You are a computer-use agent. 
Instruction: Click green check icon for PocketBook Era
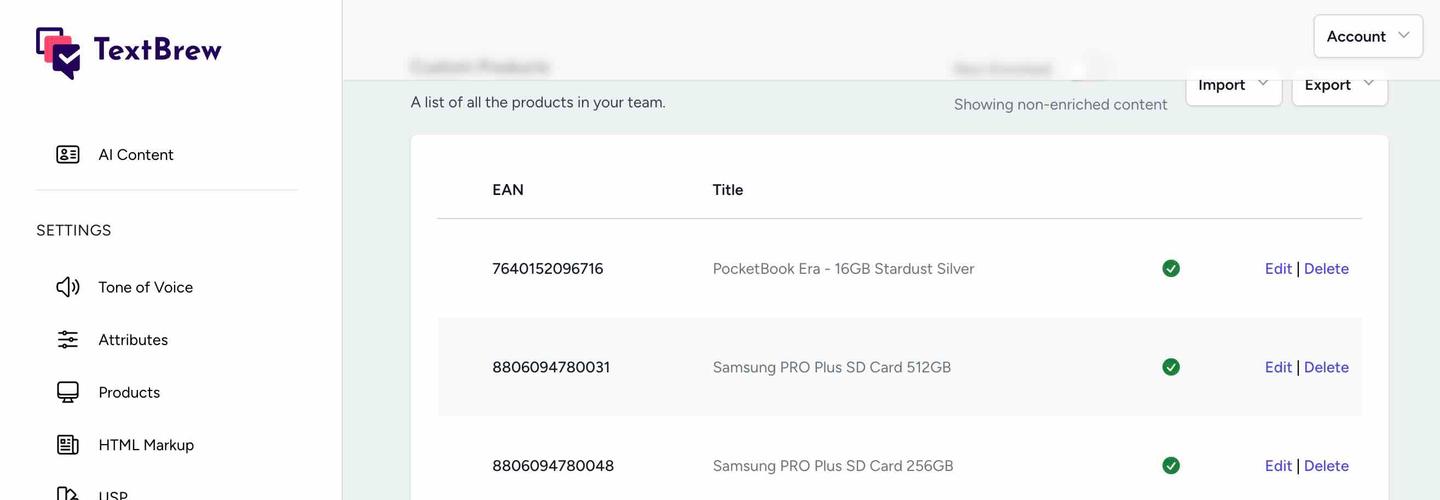pos(1171,268)
